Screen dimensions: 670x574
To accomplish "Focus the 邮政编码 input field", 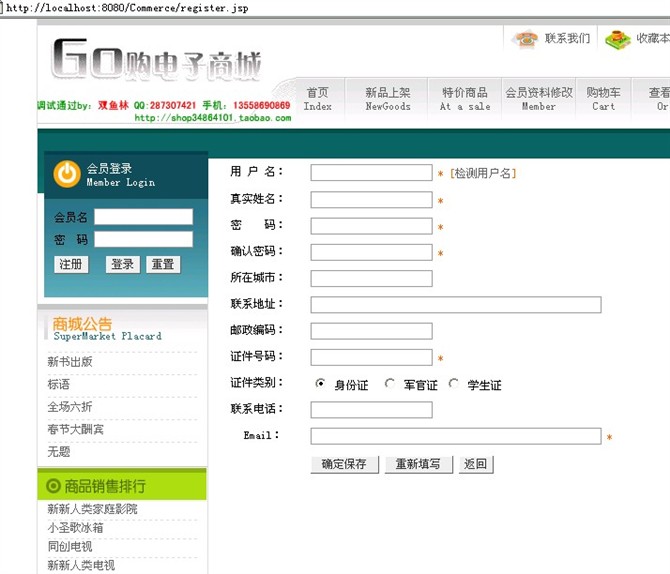I will (x=371, y=331).
